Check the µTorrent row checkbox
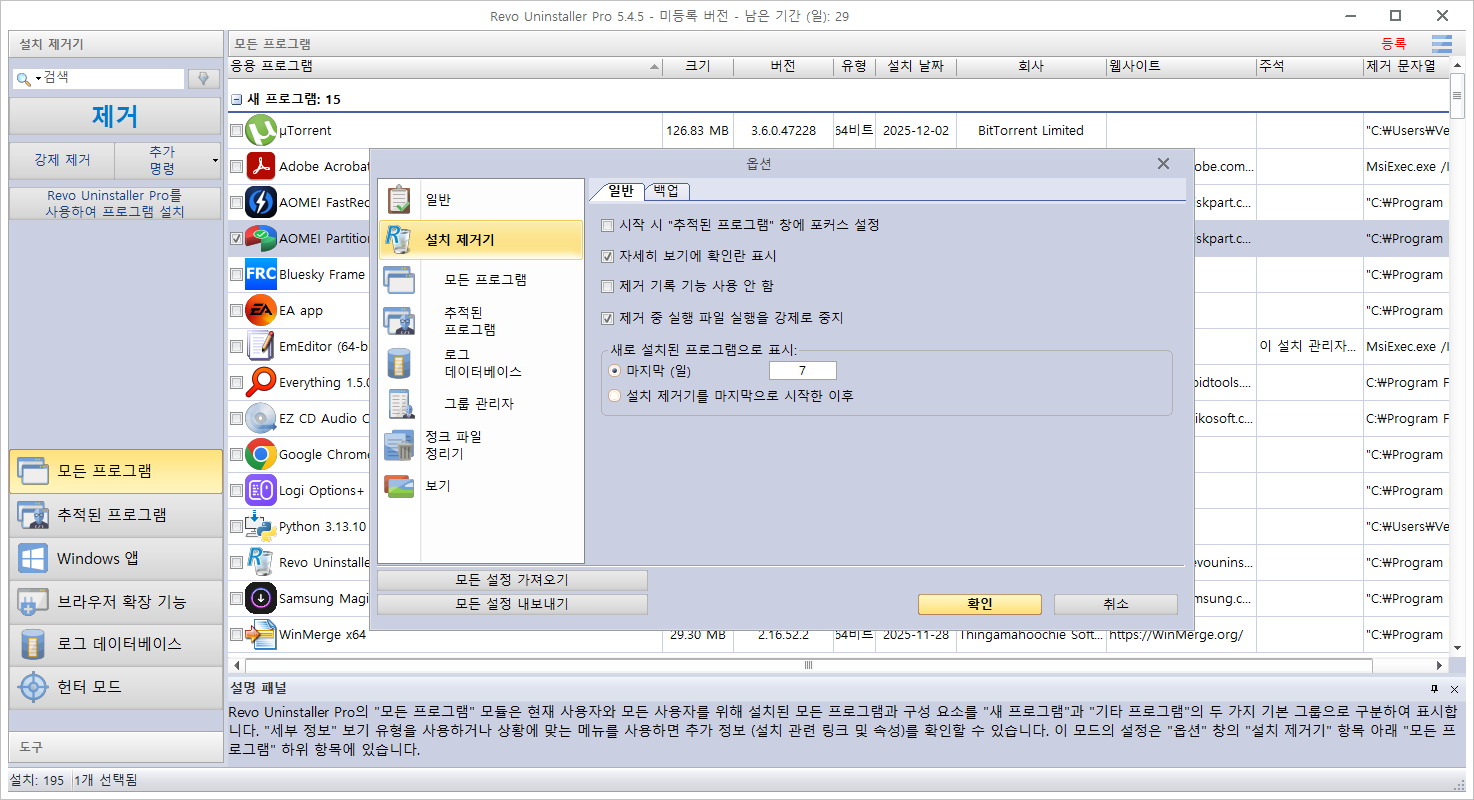 click(x=236, y=131)
